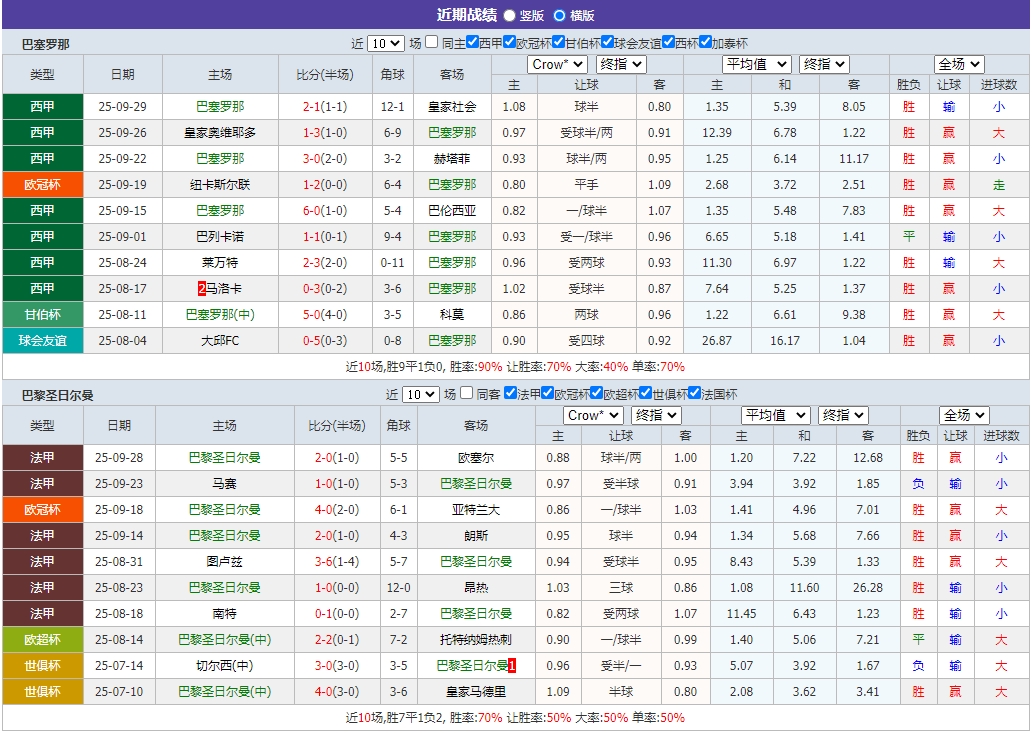Click the 巴黎圣日尔曼 link in 25-09-28 row
This screenshot has width=1032, height=733.
[226, 458]
